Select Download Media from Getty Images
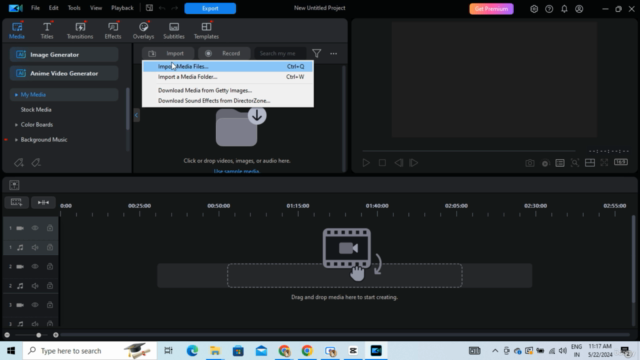640x360 pixels. (x=228, y=90)
